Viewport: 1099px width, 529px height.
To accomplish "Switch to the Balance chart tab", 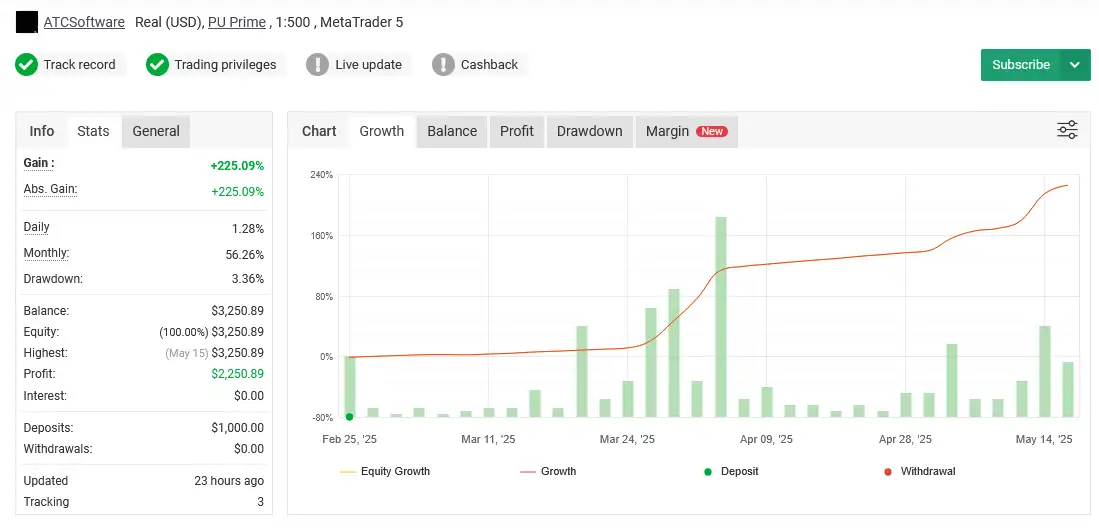I will (452, 131).
